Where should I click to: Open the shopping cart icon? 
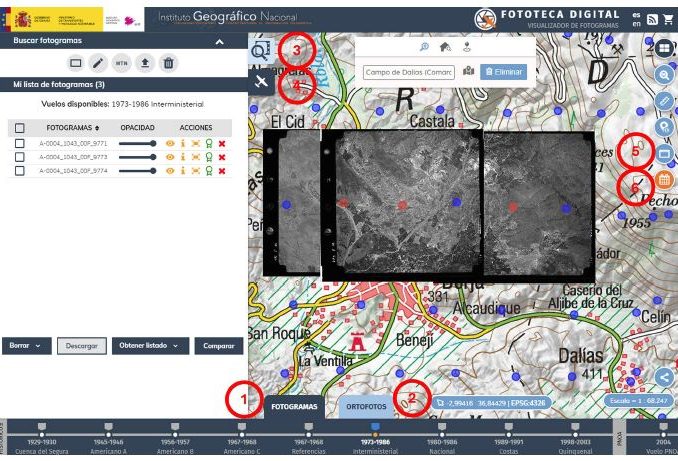click(667, 19)
